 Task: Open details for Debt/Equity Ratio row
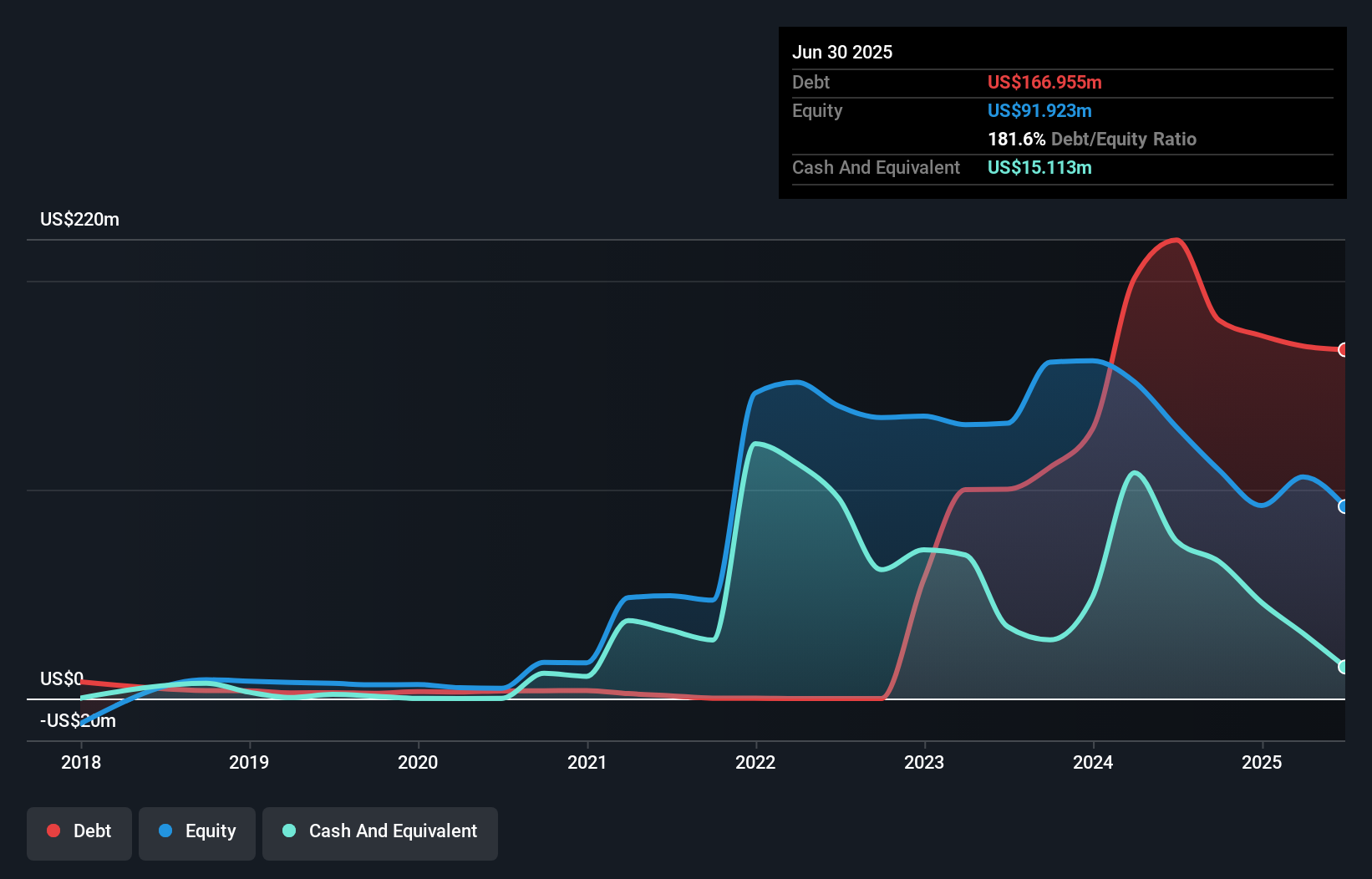click(x=1092, y=139)
